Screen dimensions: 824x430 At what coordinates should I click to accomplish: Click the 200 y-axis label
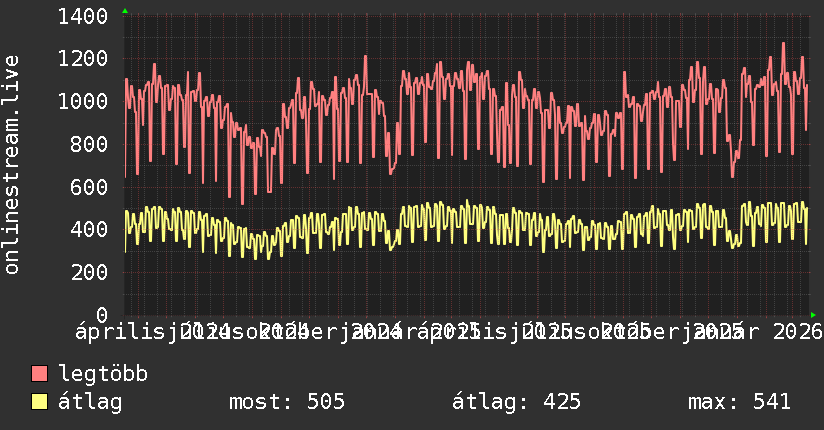coord(89,272)
